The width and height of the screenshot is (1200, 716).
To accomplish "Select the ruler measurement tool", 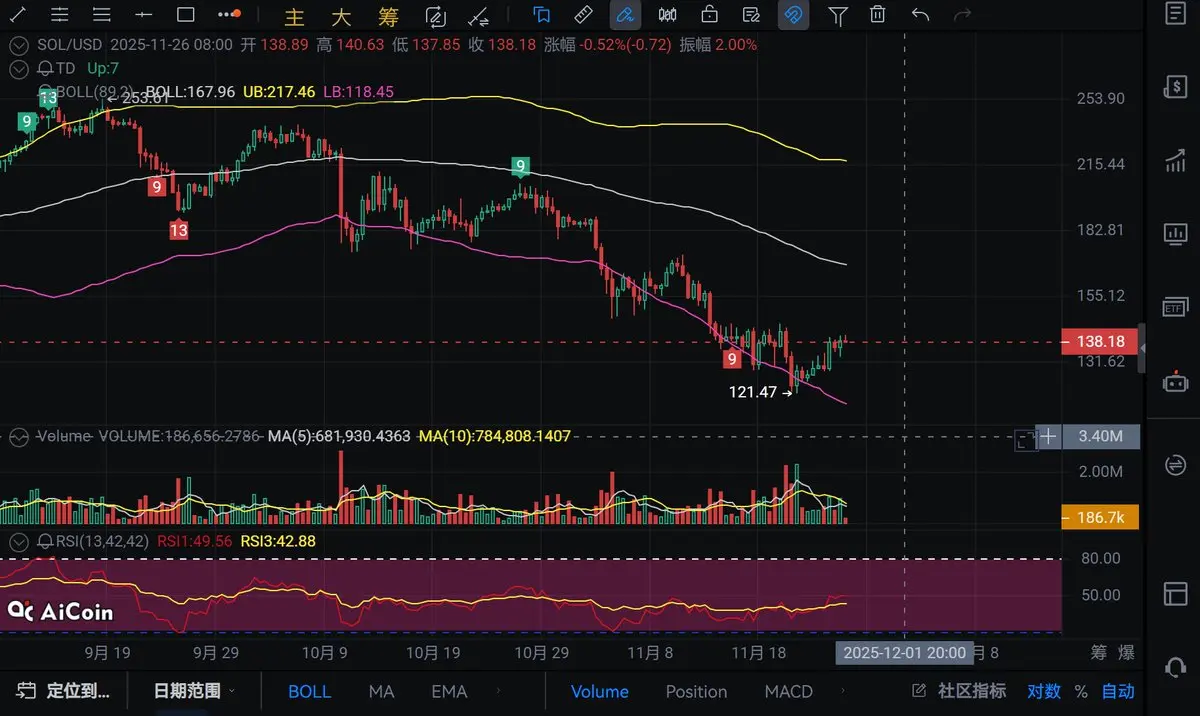I will coord(583,15).
